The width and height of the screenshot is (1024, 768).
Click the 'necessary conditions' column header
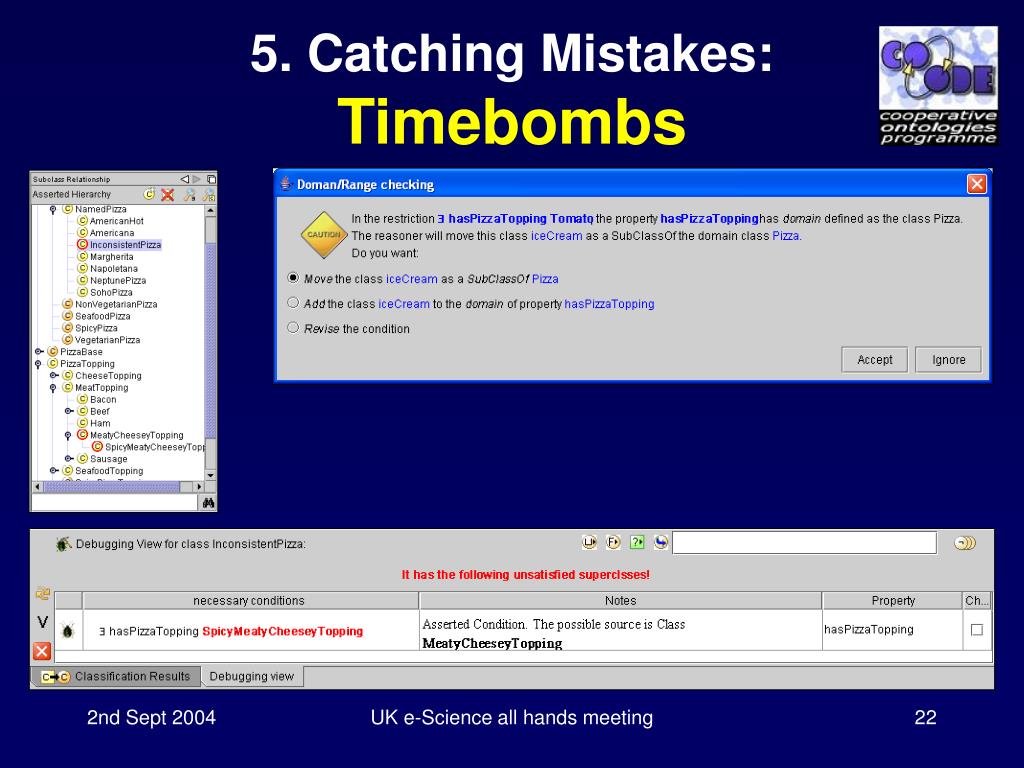click(x=250, y=600)
